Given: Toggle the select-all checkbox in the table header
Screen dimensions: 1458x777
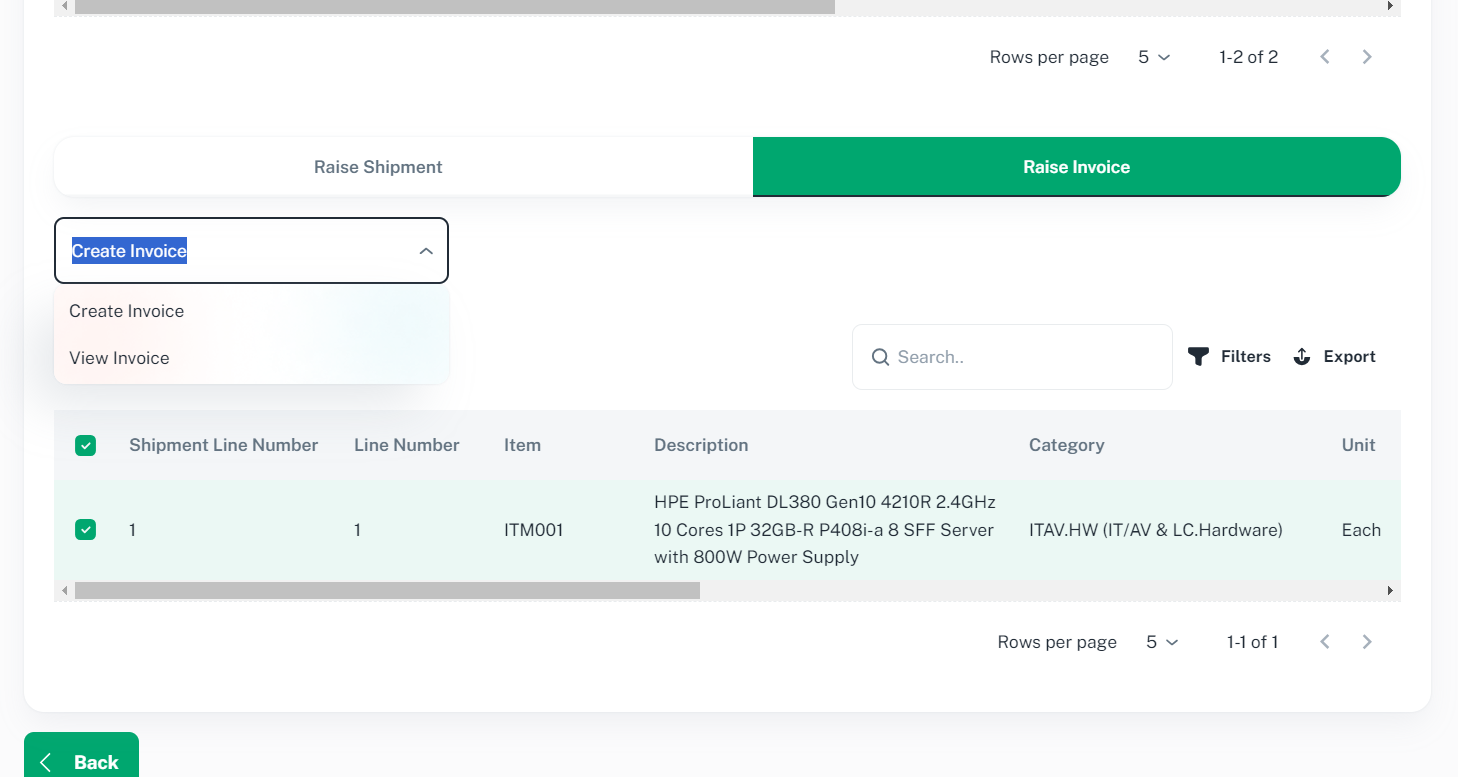Looking at the screenshot, I should click(x=86, y=446).
